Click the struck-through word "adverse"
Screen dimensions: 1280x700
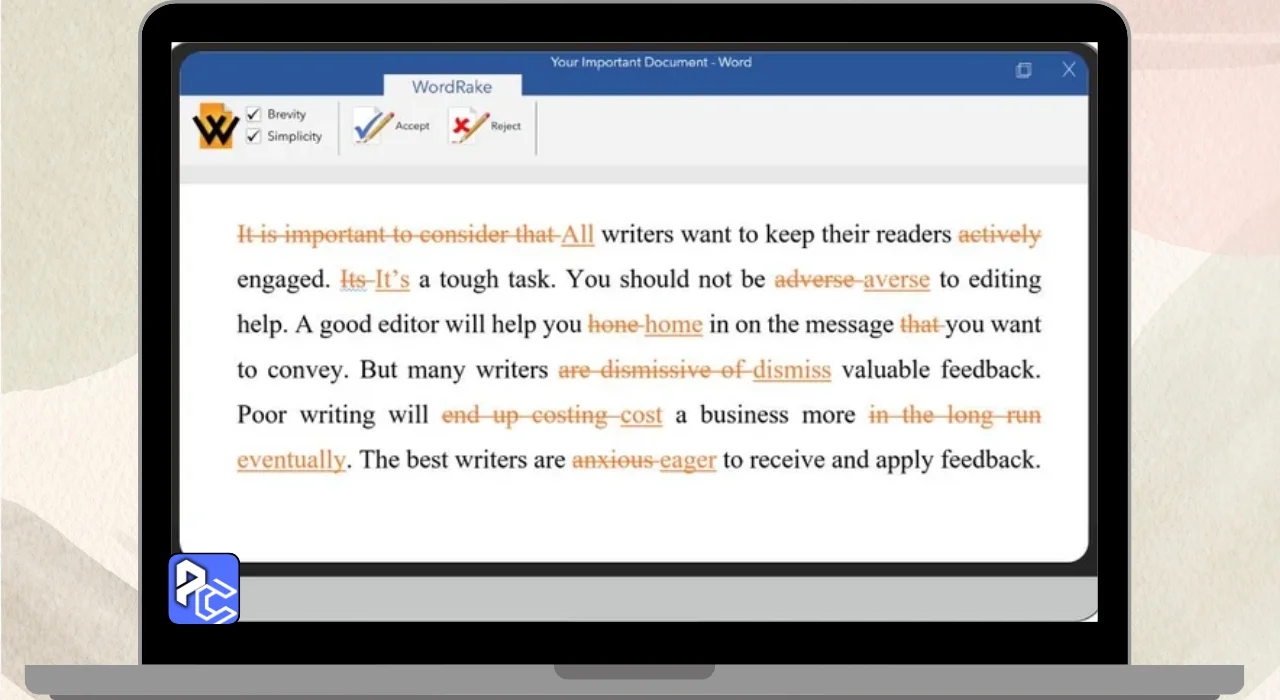816,280
